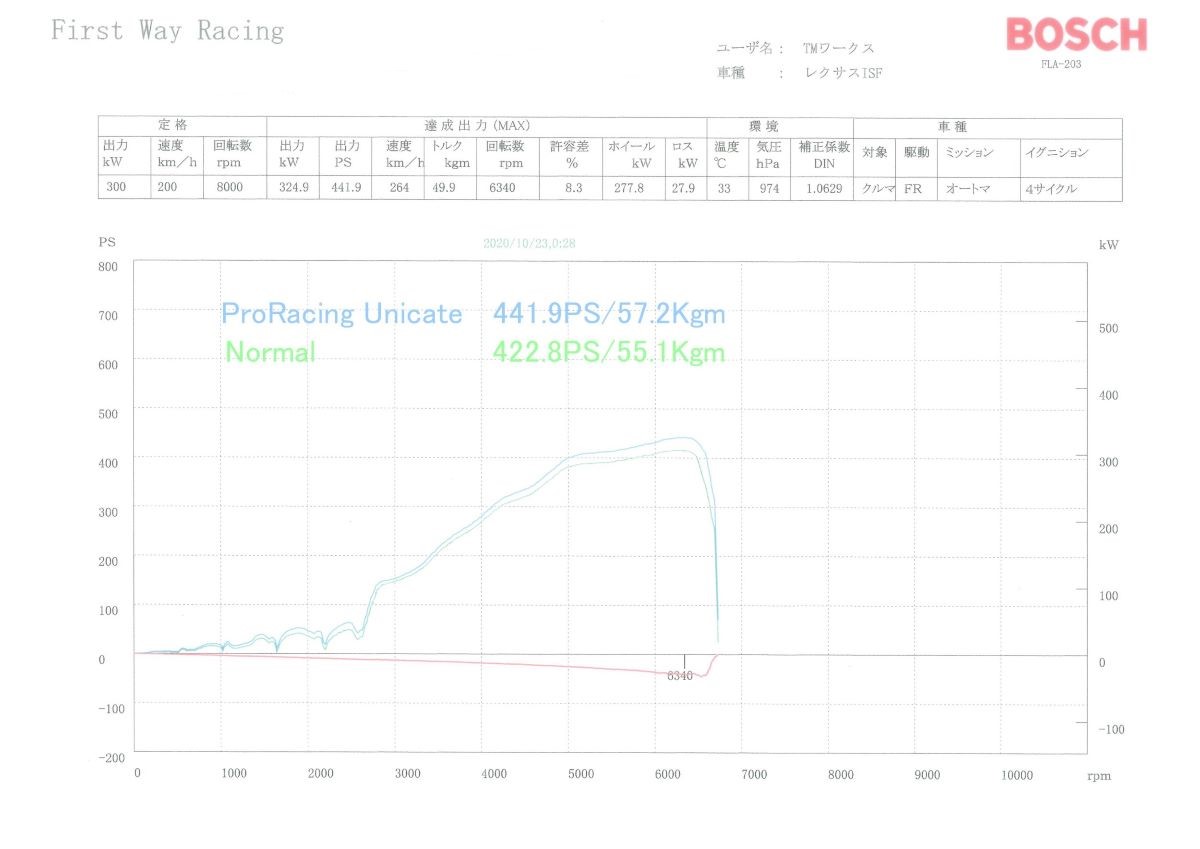Select the blue ProRacing Unicate legend label
Image resolution: width=1200 pixels, height=849 pixels.
tap(341, 314)
